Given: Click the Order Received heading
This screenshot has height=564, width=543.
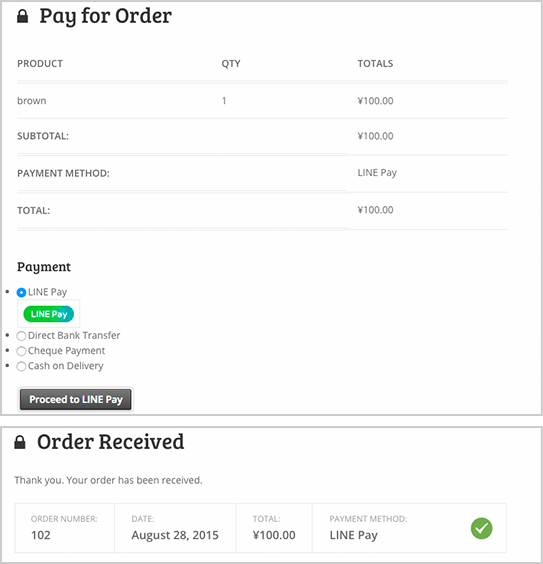Looking at the screenshot, I should pyautogui.click(x=110, y=442).
